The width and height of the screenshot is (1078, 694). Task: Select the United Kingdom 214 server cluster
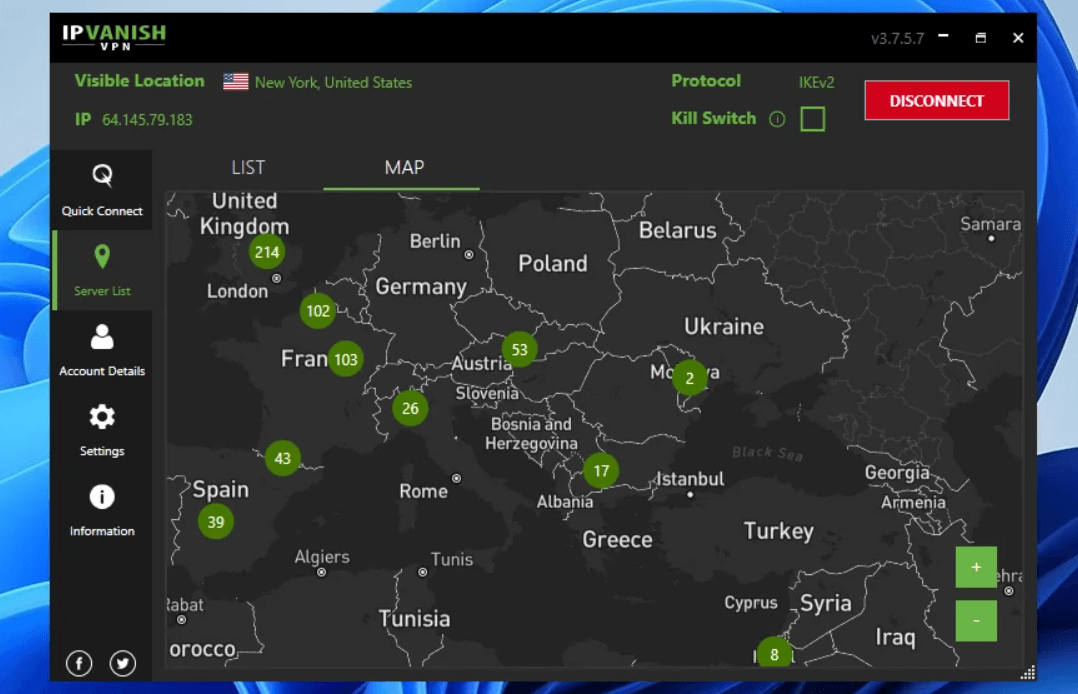(x=267, y=252)
